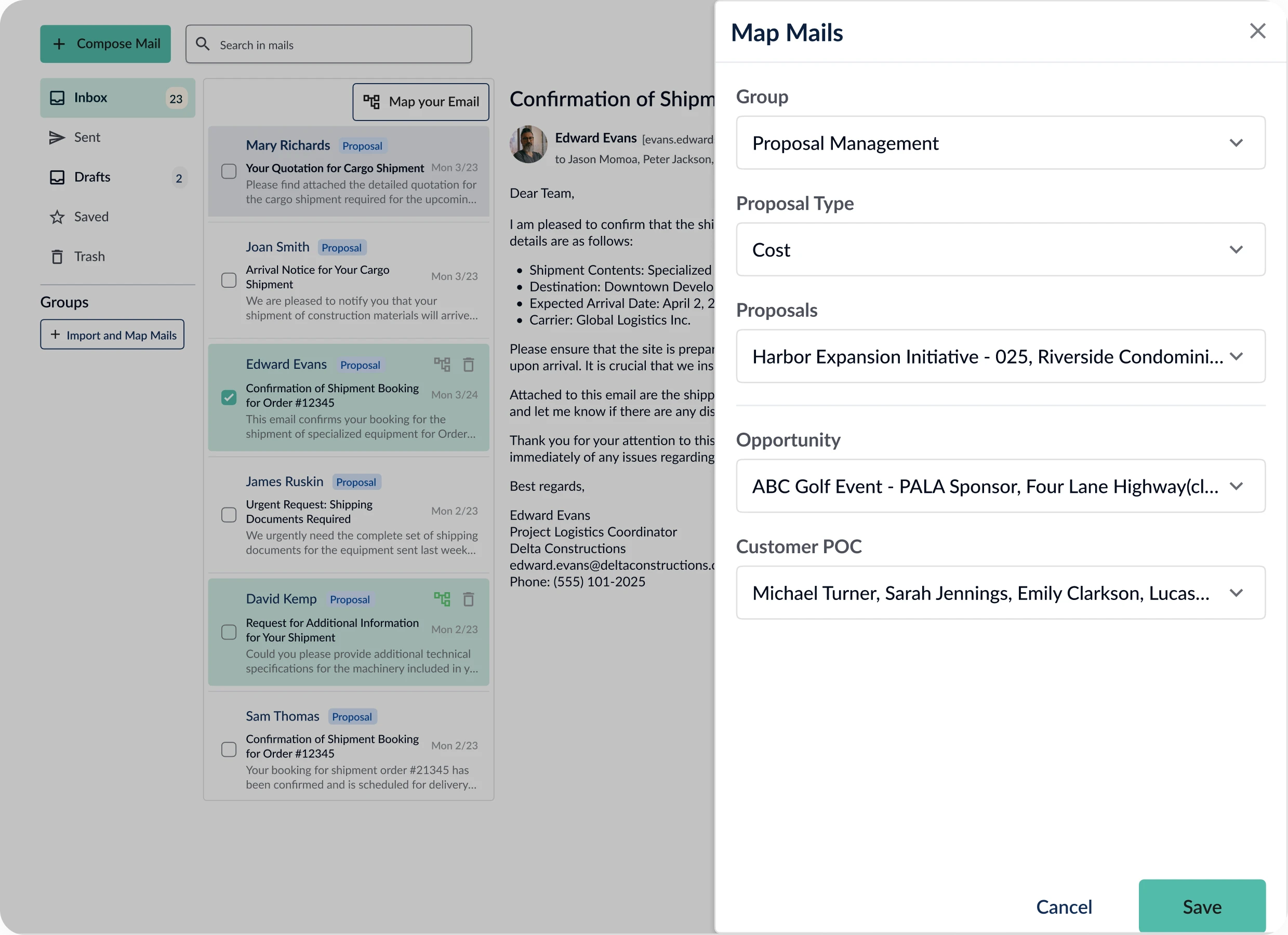Open the Opportunity dropdown
The image size is (1288, 935).
(1000, 486)
